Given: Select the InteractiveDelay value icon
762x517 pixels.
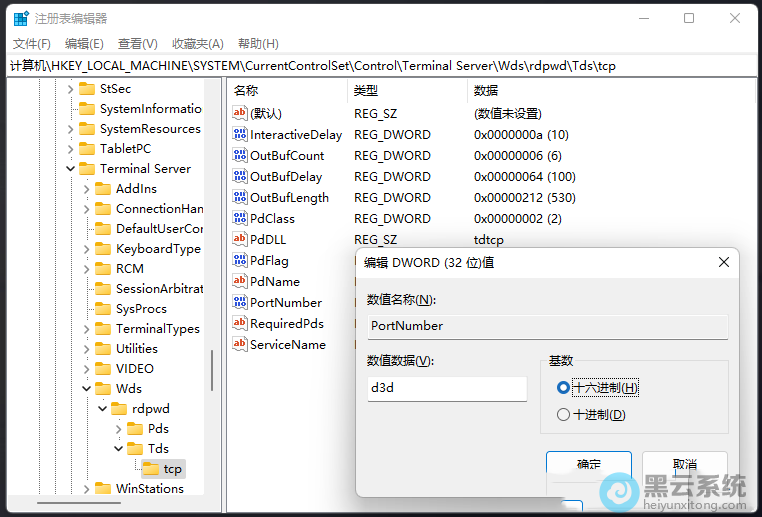Looking at the screenshot, I should pyautogui.click(x=240, y=134).
